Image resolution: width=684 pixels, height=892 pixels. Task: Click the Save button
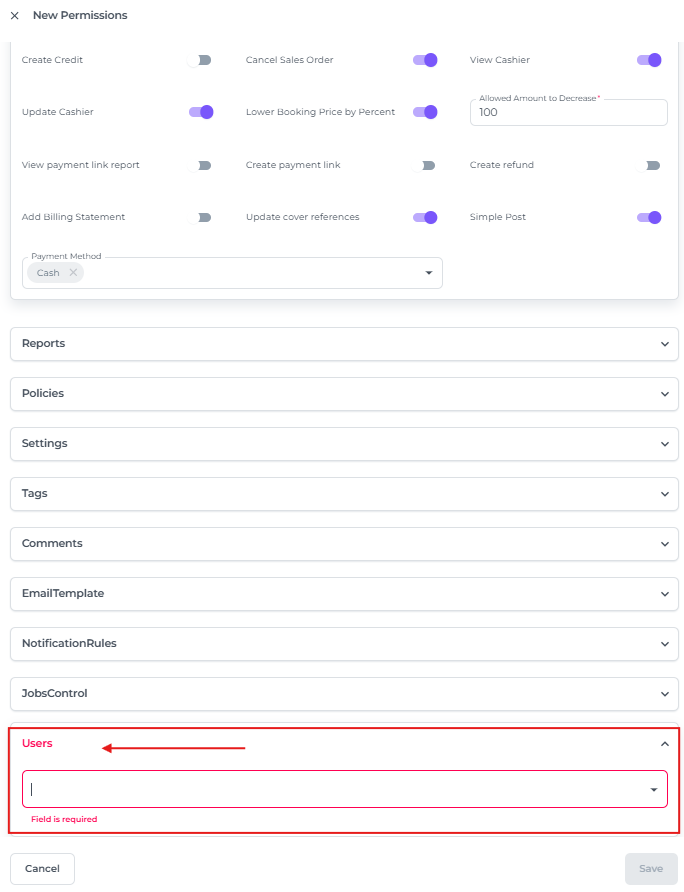[650, 869]
